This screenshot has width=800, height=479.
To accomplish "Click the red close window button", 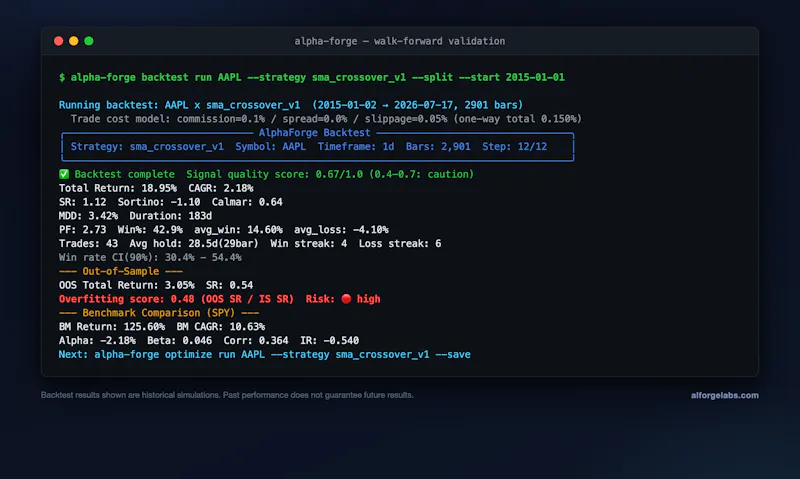I will pyautogui.click(x=59, y=41).
